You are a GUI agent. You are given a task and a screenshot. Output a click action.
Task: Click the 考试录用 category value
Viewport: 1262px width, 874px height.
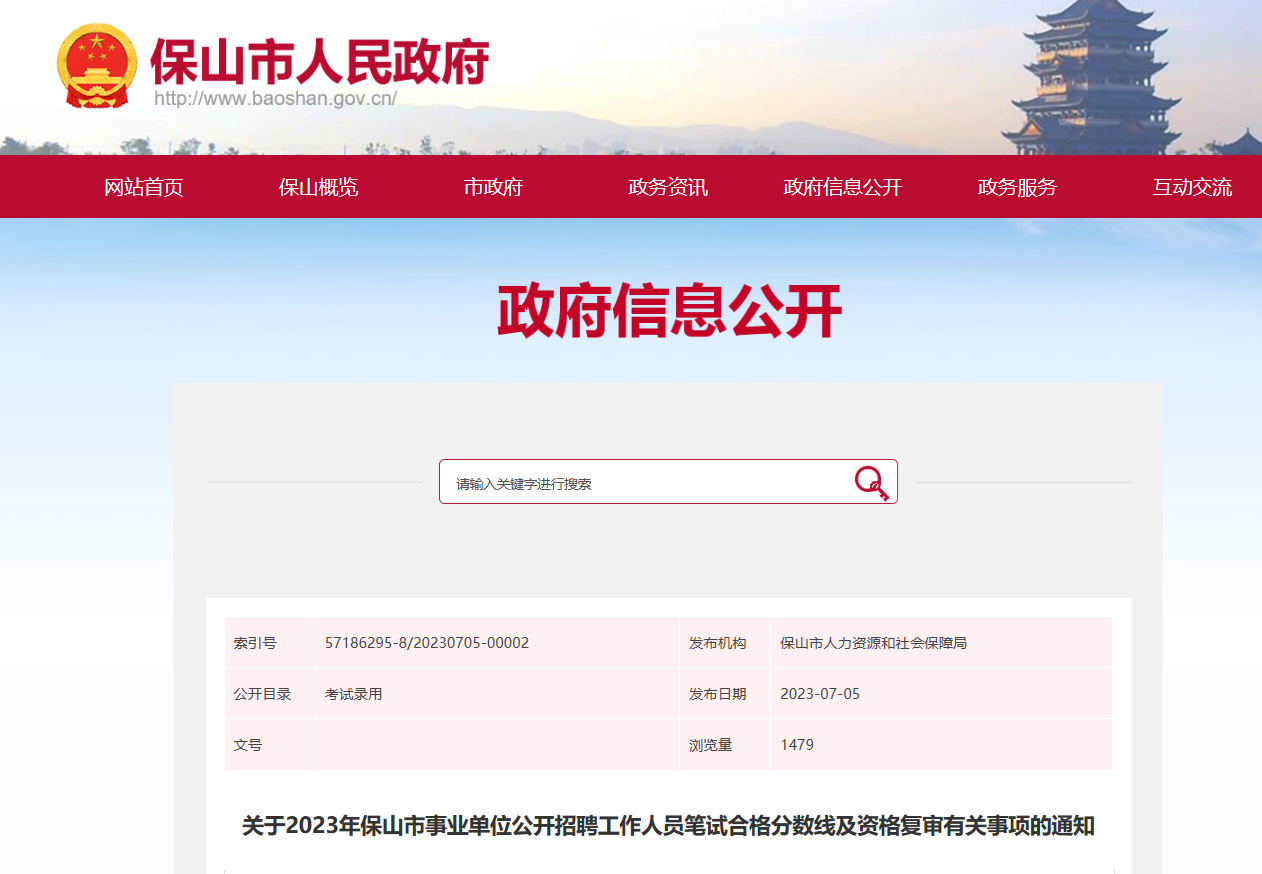tap(353, 694)
